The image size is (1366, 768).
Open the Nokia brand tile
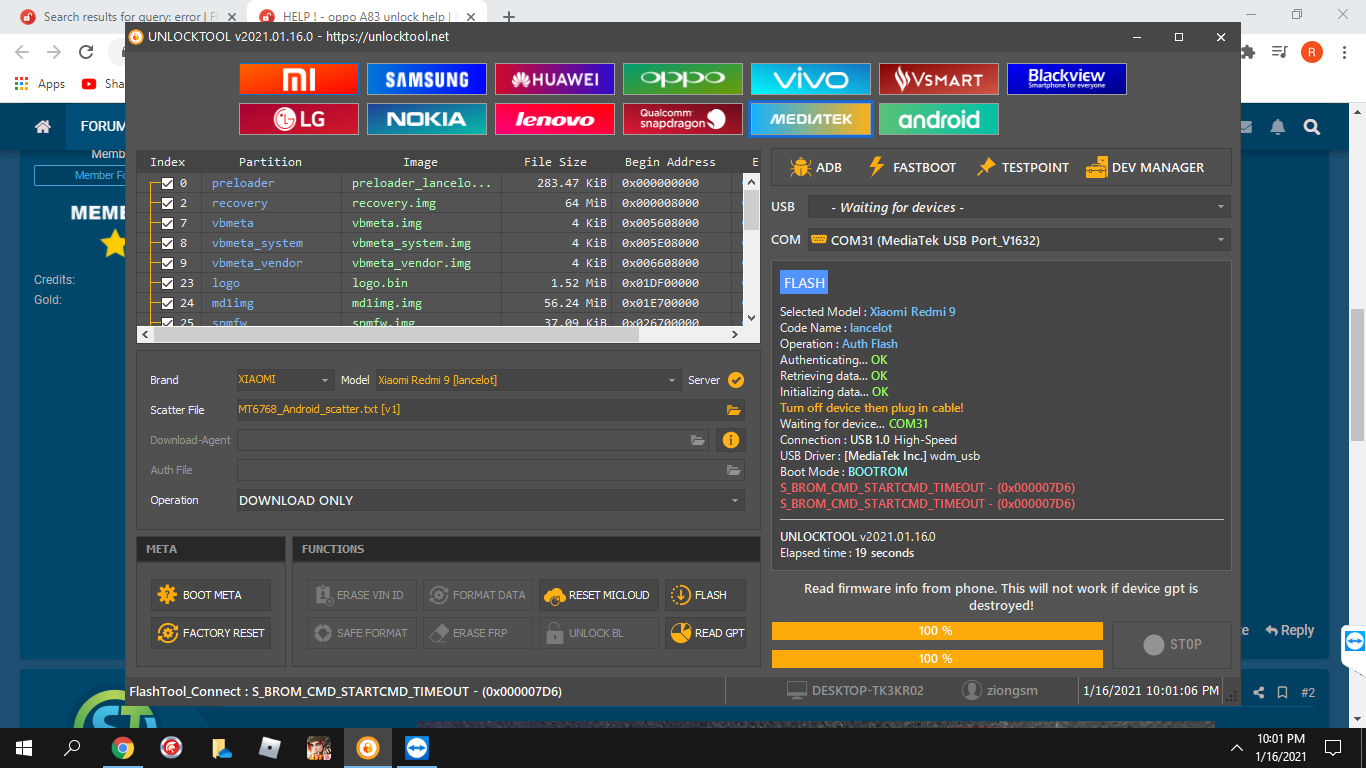tap(426, 119)
